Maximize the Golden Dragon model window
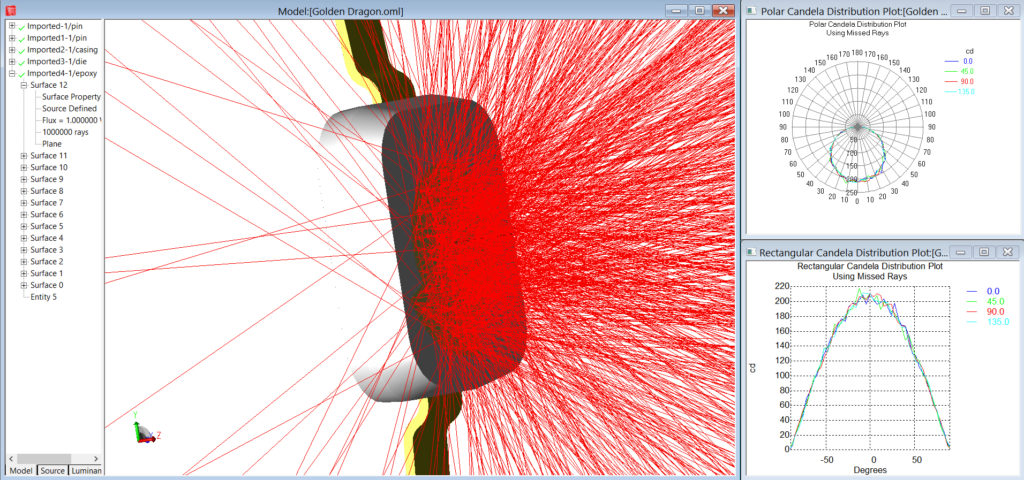Screen dimensions: 1024x480 coord(699,10)
